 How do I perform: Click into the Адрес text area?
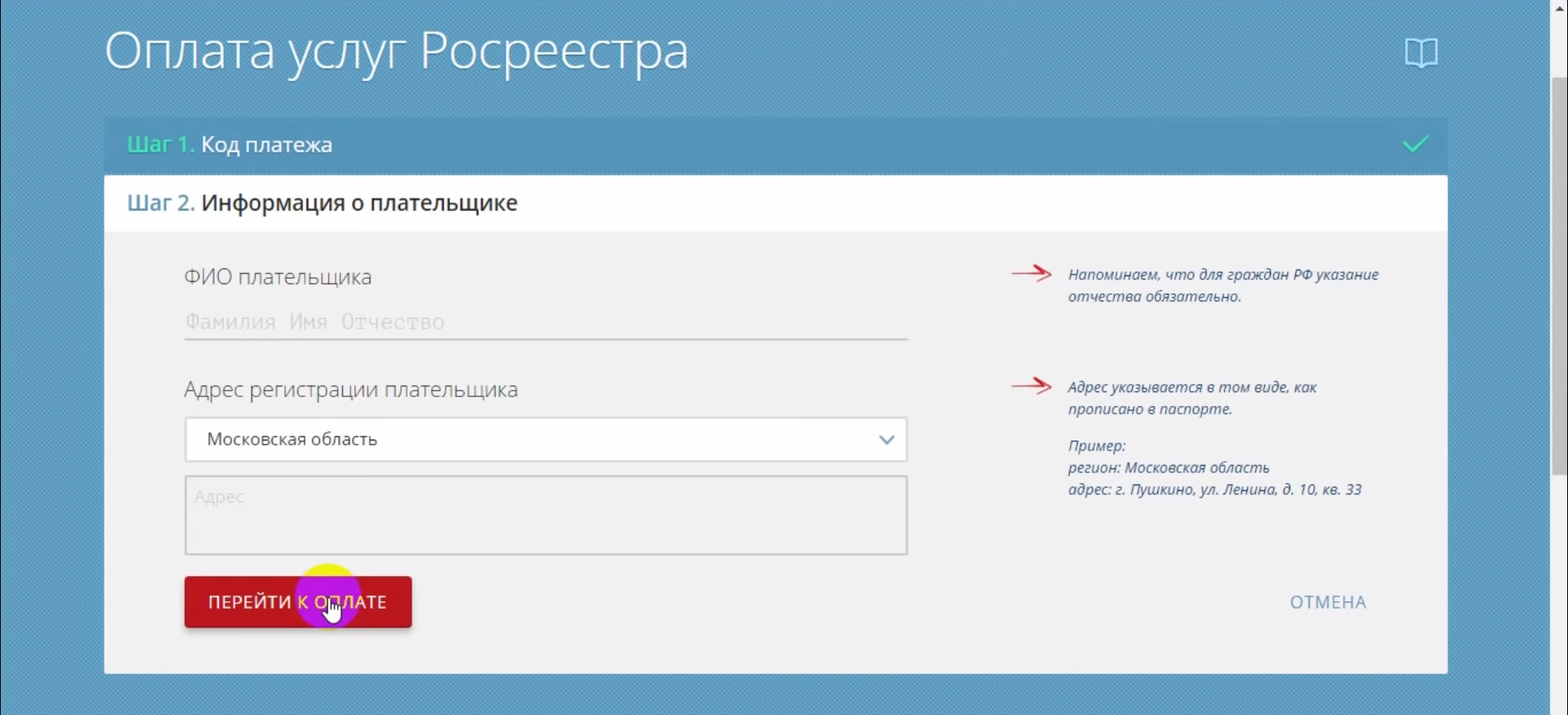[x=545, y=516]
